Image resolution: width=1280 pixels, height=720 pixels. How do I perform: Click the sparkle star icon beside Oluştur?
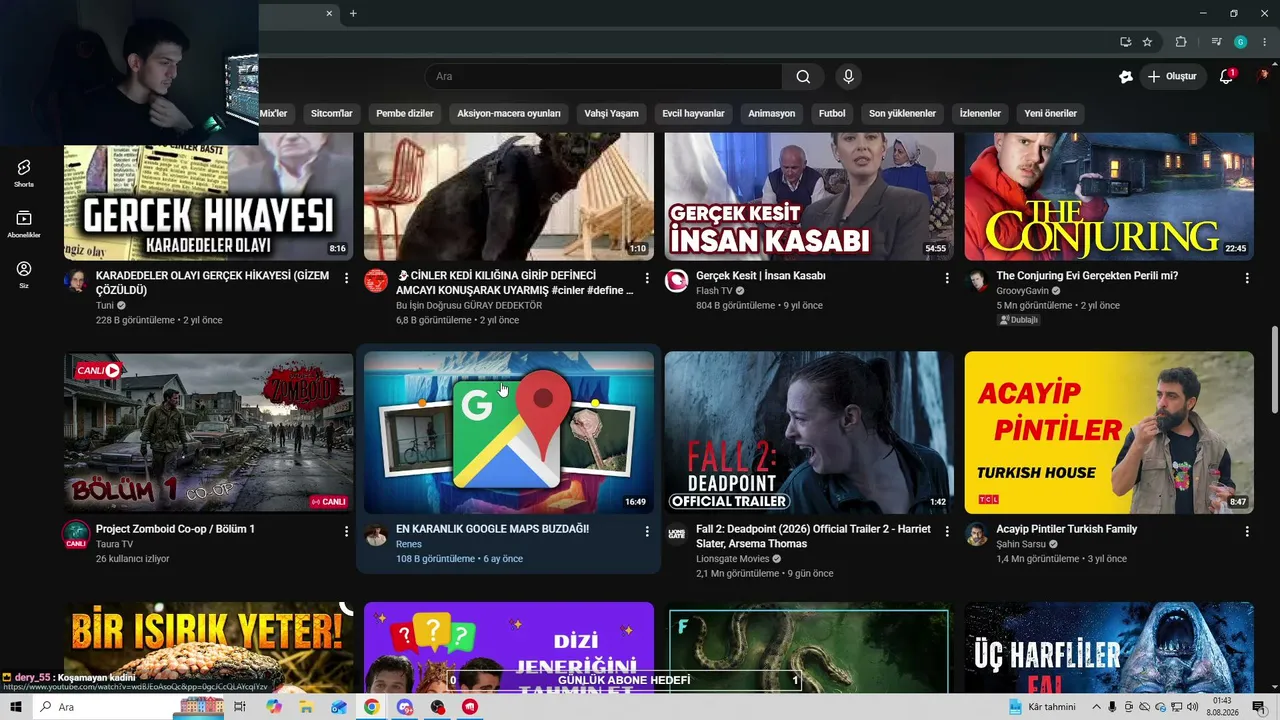pos(1125,77)
